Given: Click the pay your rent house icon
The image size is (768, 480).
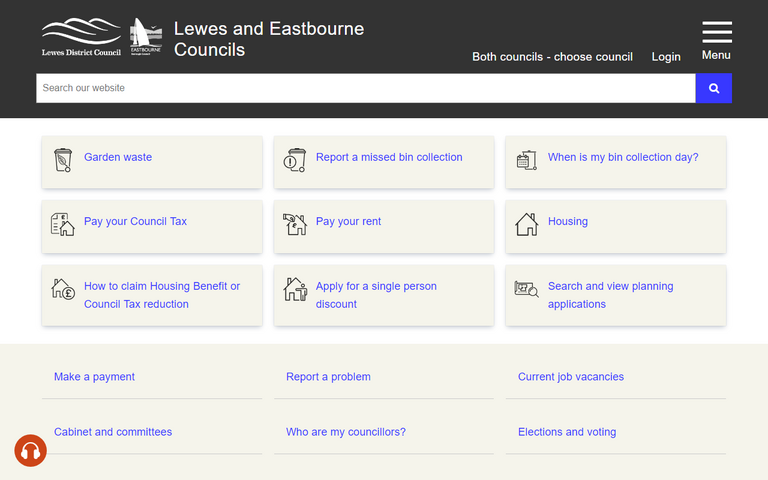Looking at the screenshot, I should (x=295, y=223).
